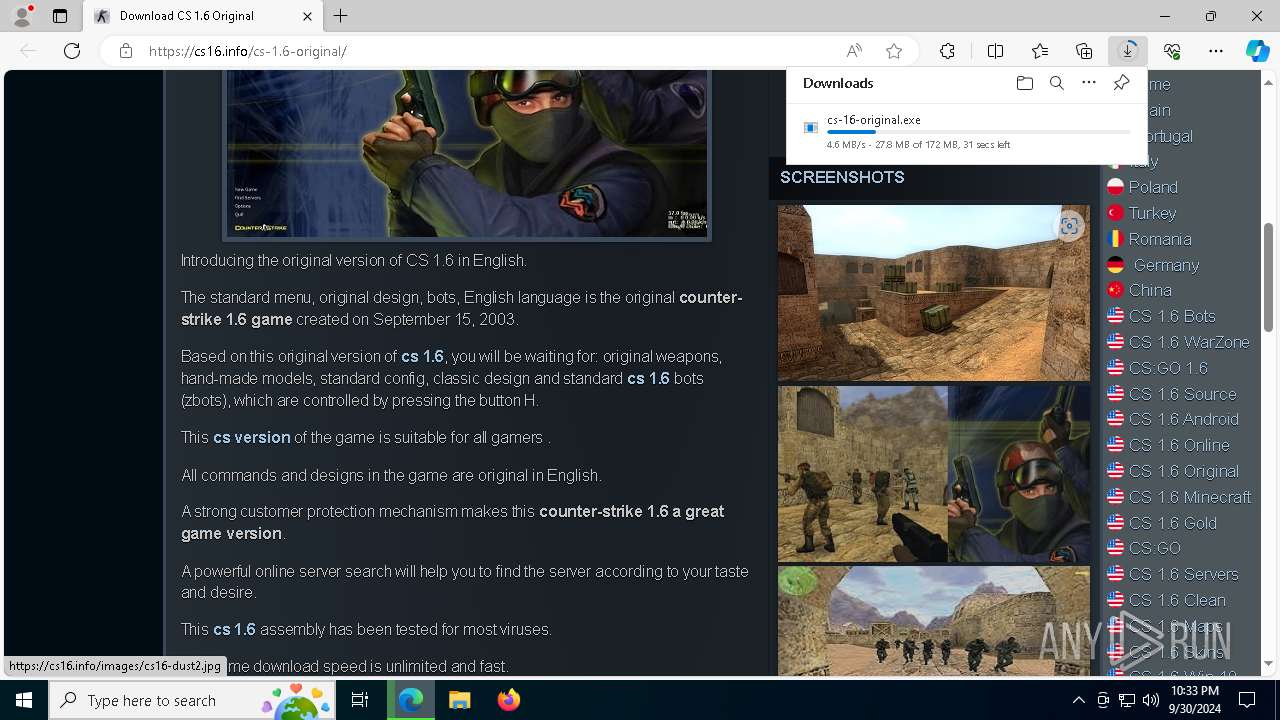Viewport: 1280px width, 720px height.
Task: Open the Extensions puzzle icon
Action: (947, 51)
